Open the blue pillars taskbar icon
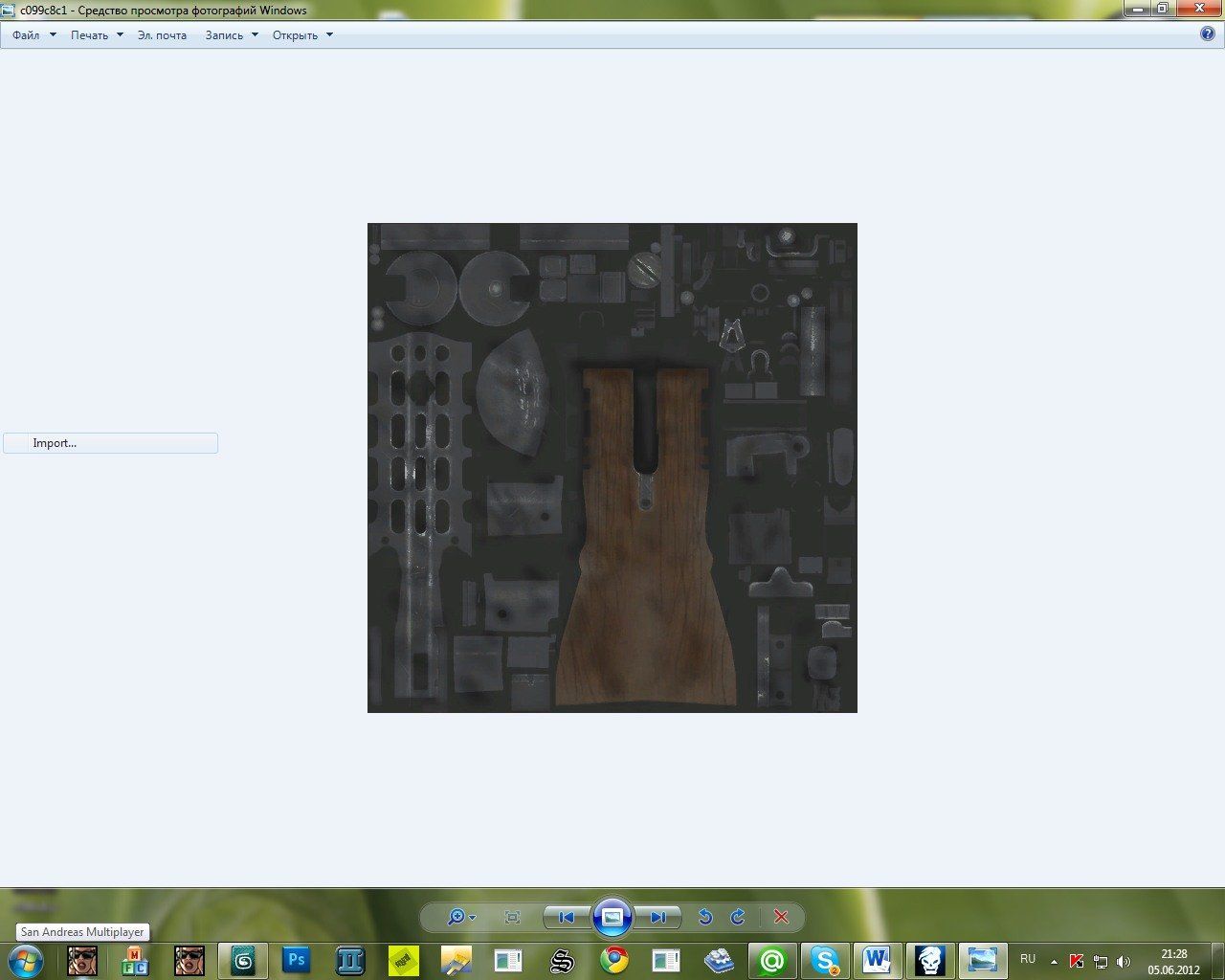The image size is (1225, 980). tap(350, 960)
